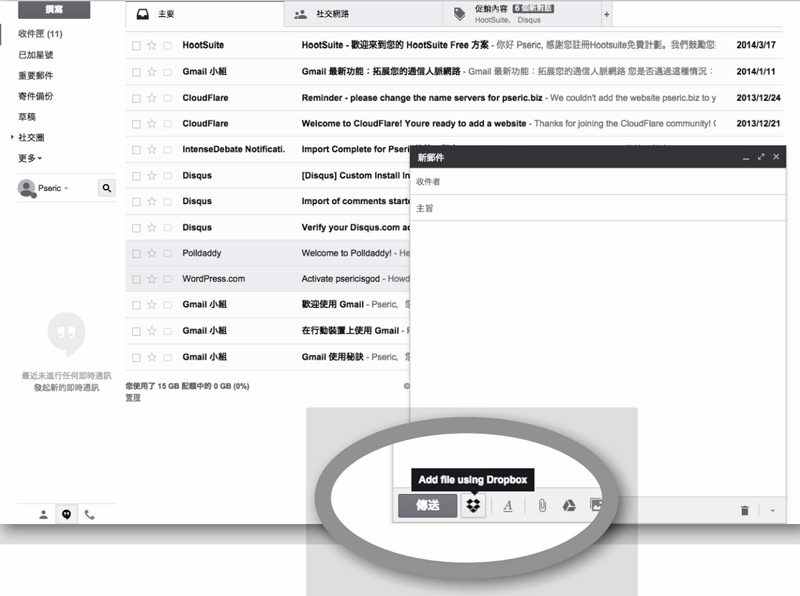Switch to the 社交網路 tab
Screen dimensions: 800x596
click(x=363, y=14)
